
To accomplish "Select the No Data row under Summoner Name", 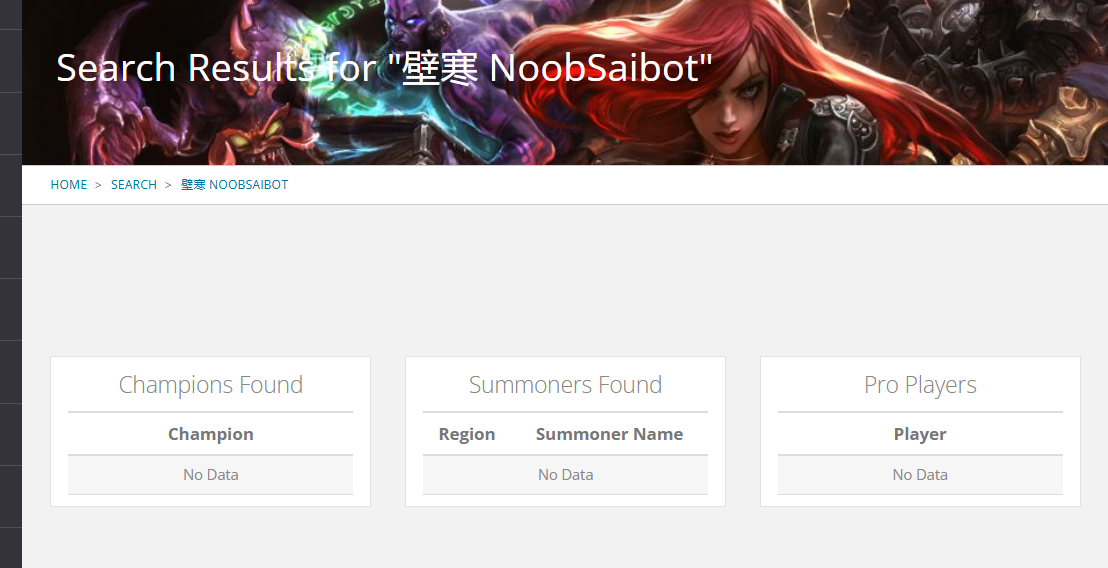I will 565,475.
